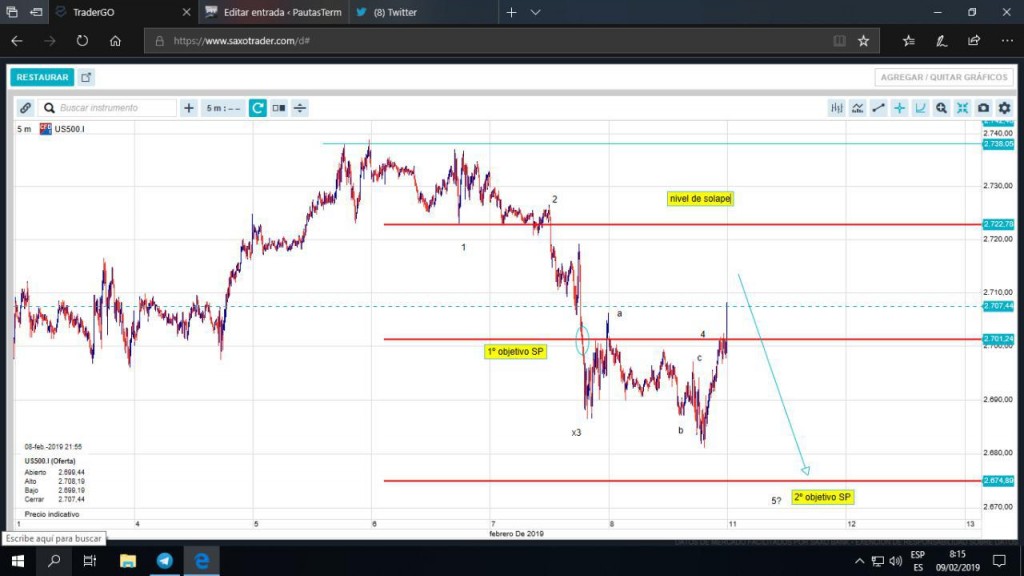Viewport: 1024px width, 576px height.
Task: Open the chart type bars icon
Action: [x=837, y=108]
